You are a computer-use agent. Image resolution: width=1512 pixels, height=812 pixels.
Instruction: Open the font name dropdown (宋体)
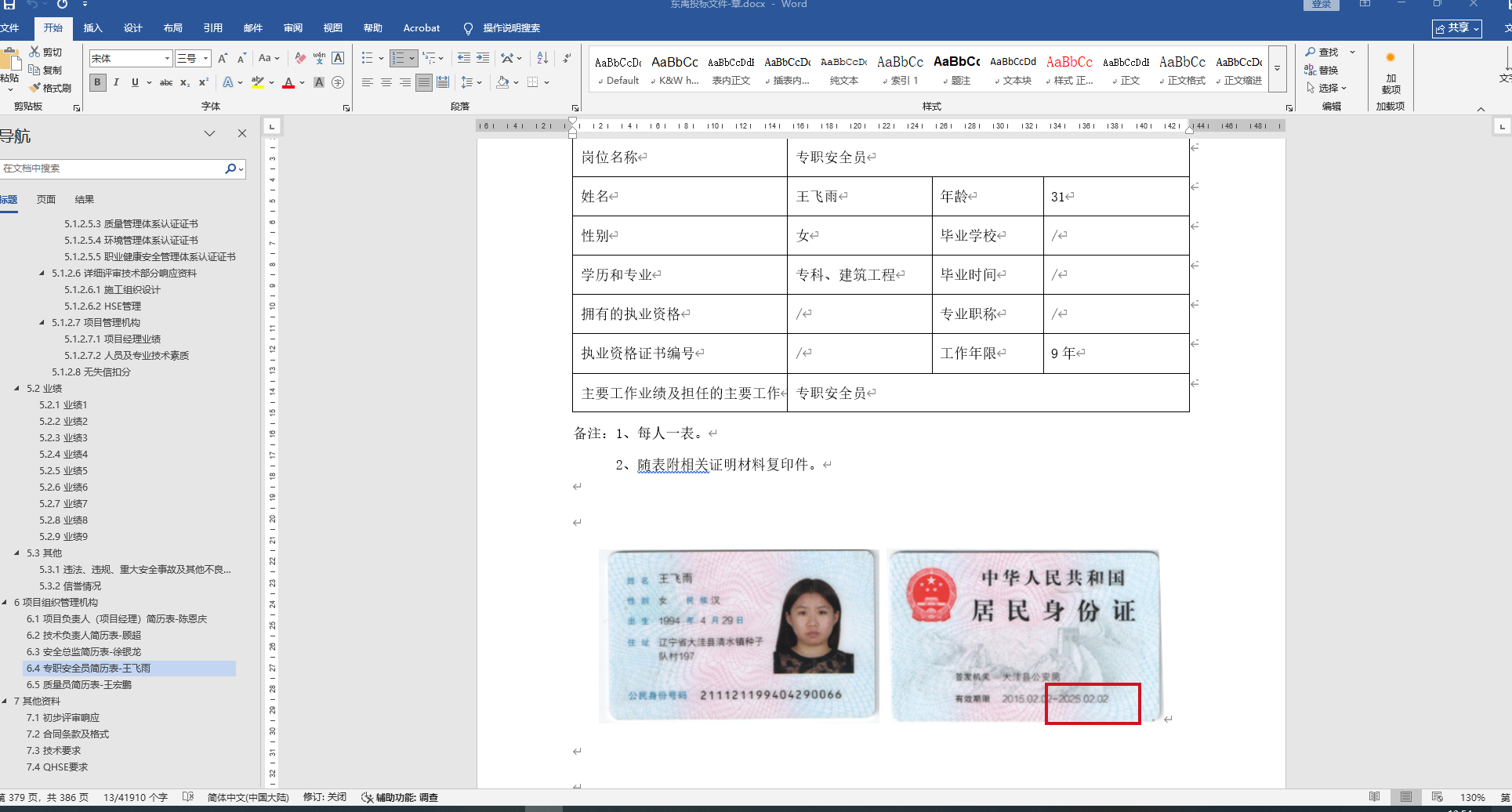[167, 58]
